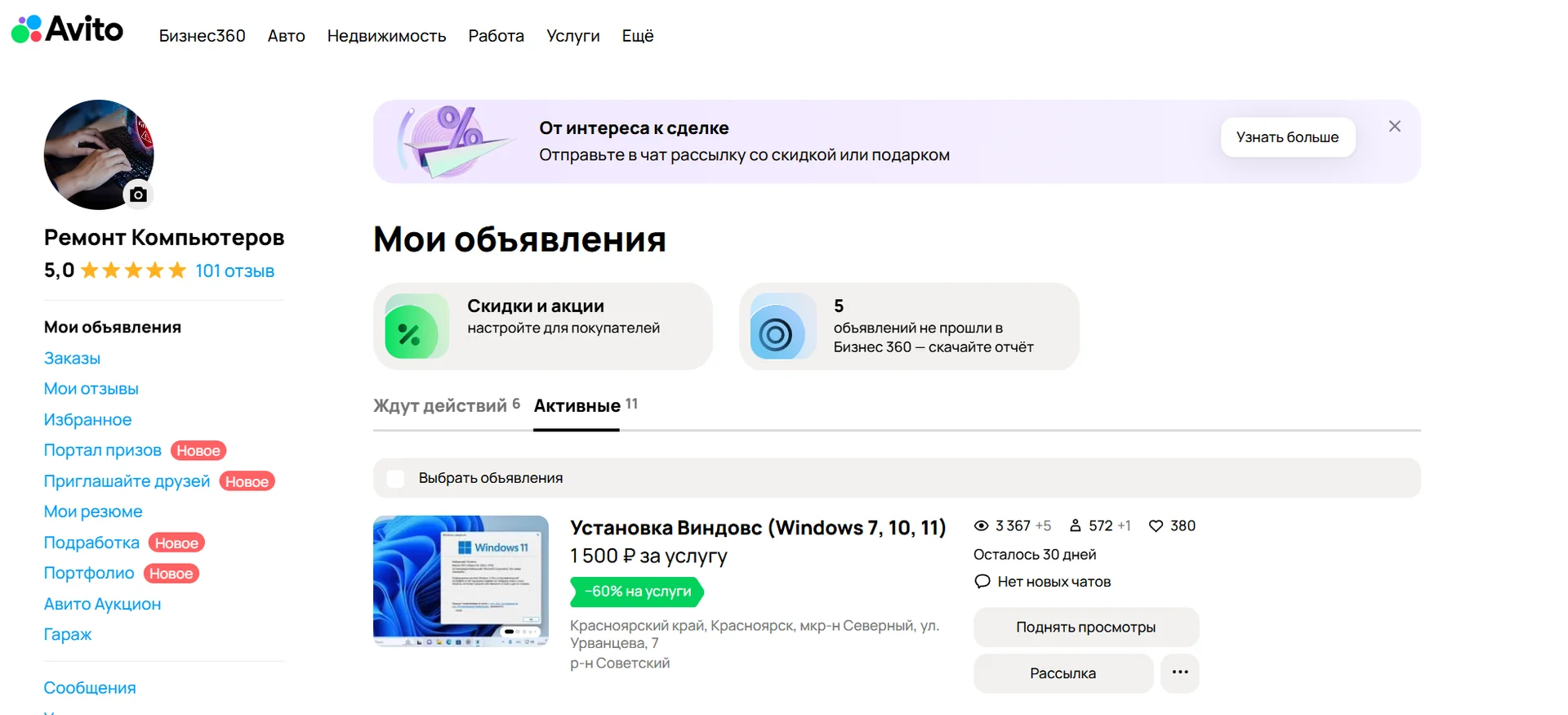Open Работа in the top menu
1568x715 pixels.
click(x=496, y=36)
